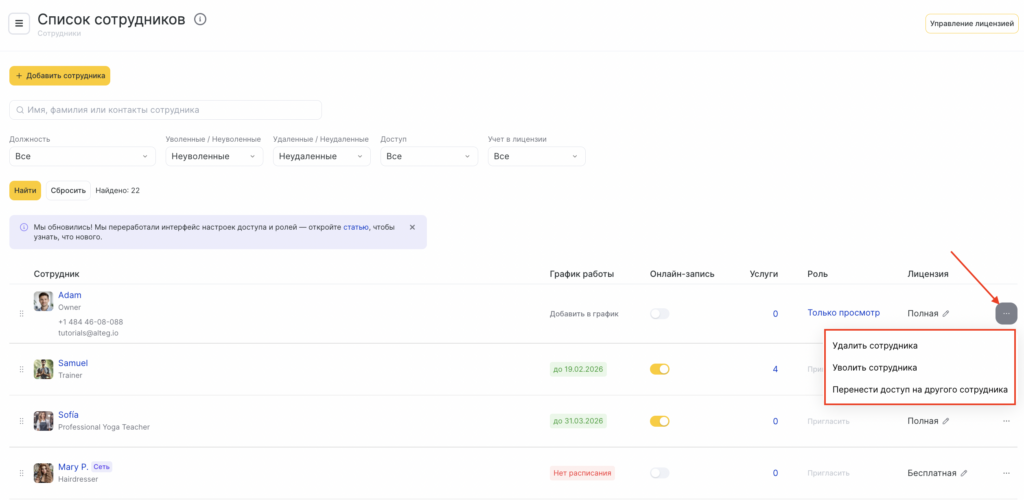This screenshot has height=500, width=1024.
Task: Expand the Должность dropdown filter
Action: [82, 156]
